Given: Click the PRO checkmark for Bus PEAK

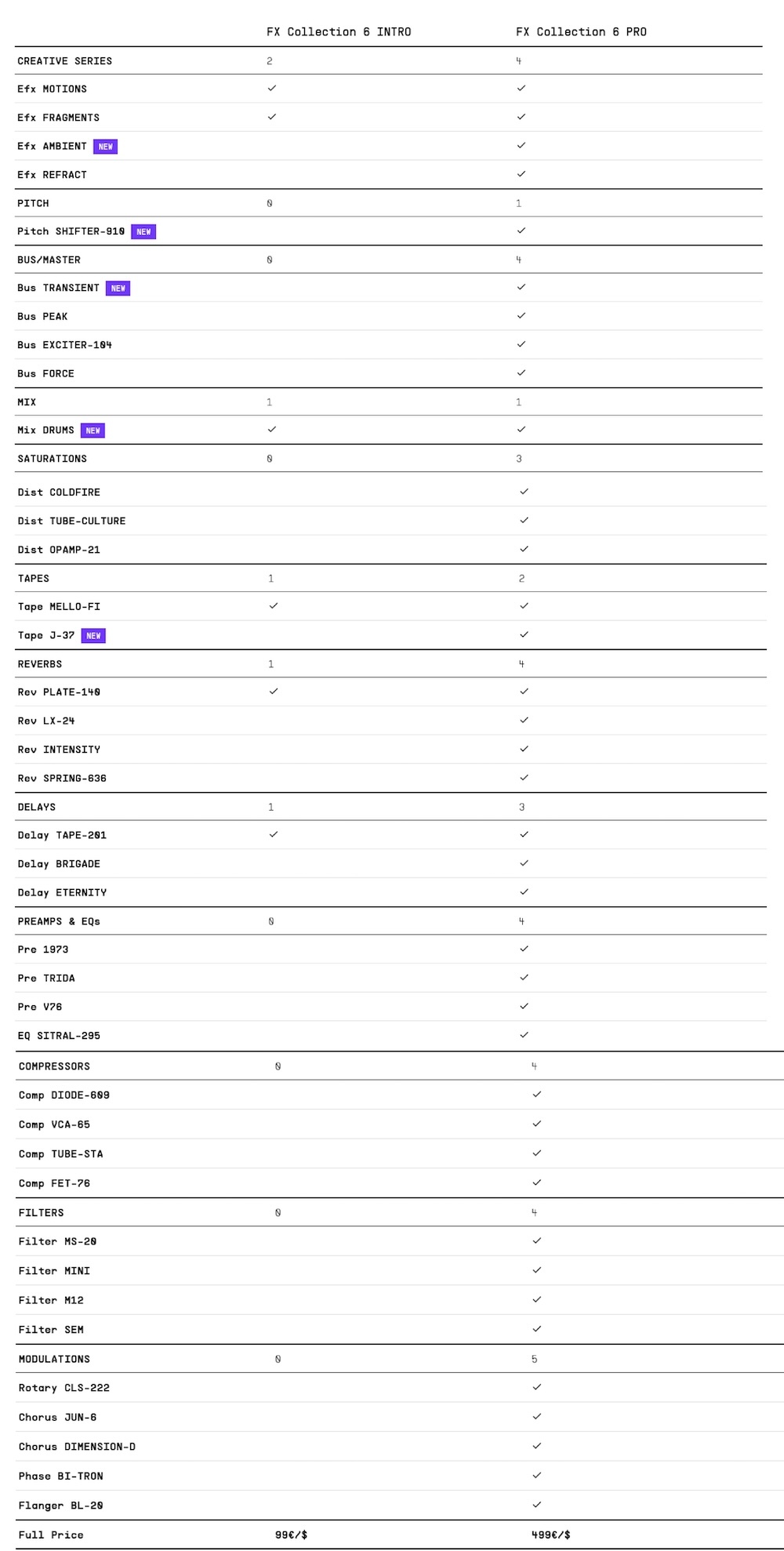Looking at the screenshot, I should click(521, 316).
